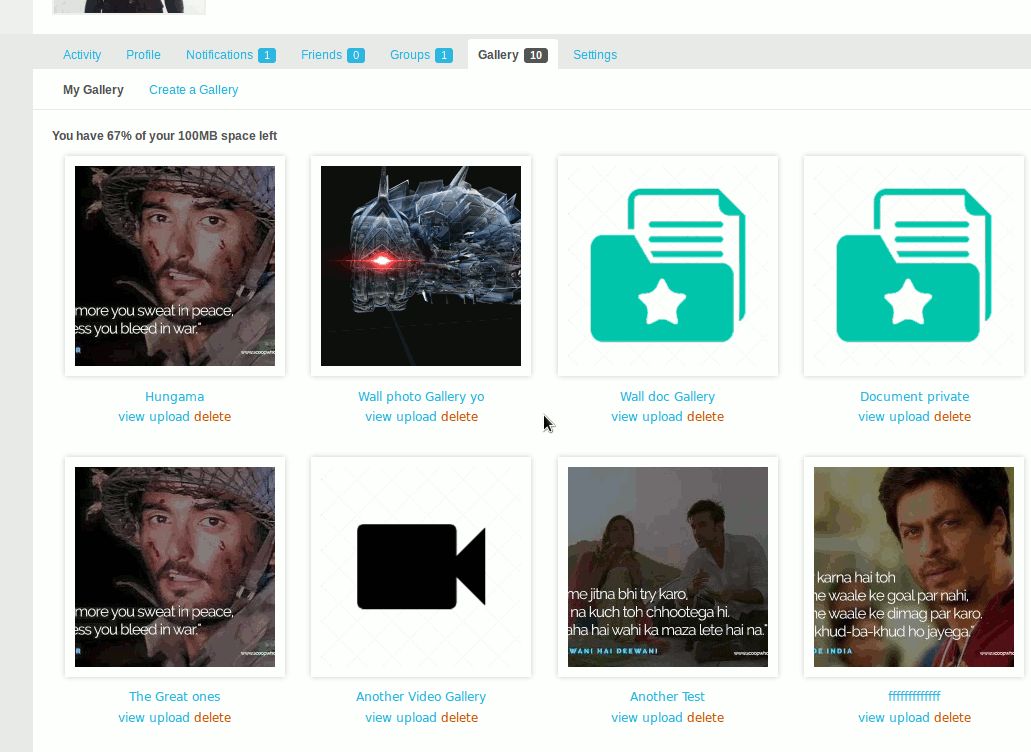
Task: View the Hungama gallery
Action: pos(132,416)
